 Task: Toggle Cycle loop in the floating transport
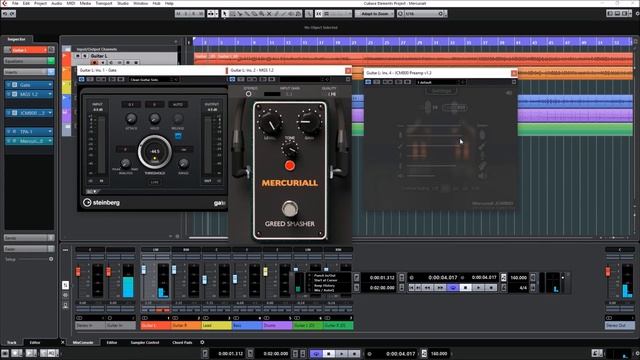coord(452,288)
